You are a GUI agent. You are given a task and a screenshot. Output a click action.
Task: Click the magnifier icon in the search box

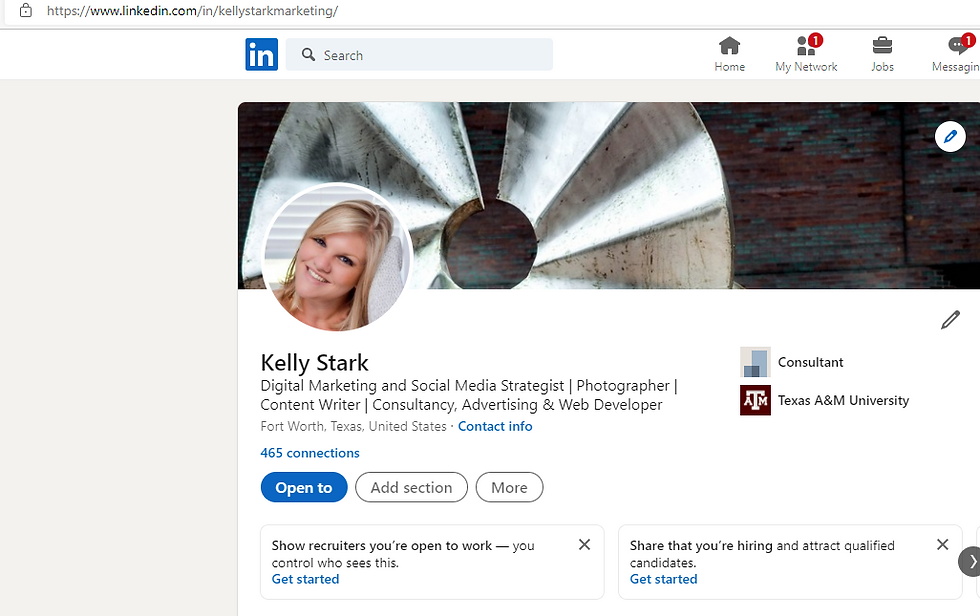coord(308,55)
